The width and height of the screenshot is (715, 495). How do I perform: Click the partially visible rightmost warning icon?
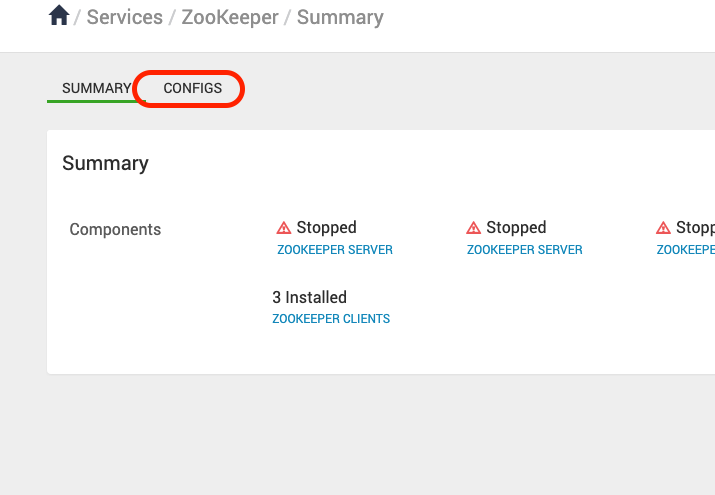(x=663, y=228)
